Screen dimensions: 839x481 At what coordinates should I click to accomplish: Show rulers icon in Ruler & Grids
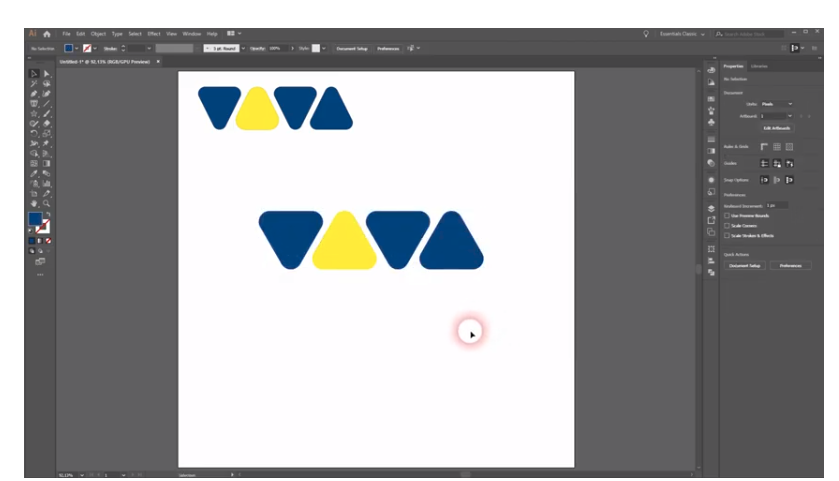(x=765, y=146)
